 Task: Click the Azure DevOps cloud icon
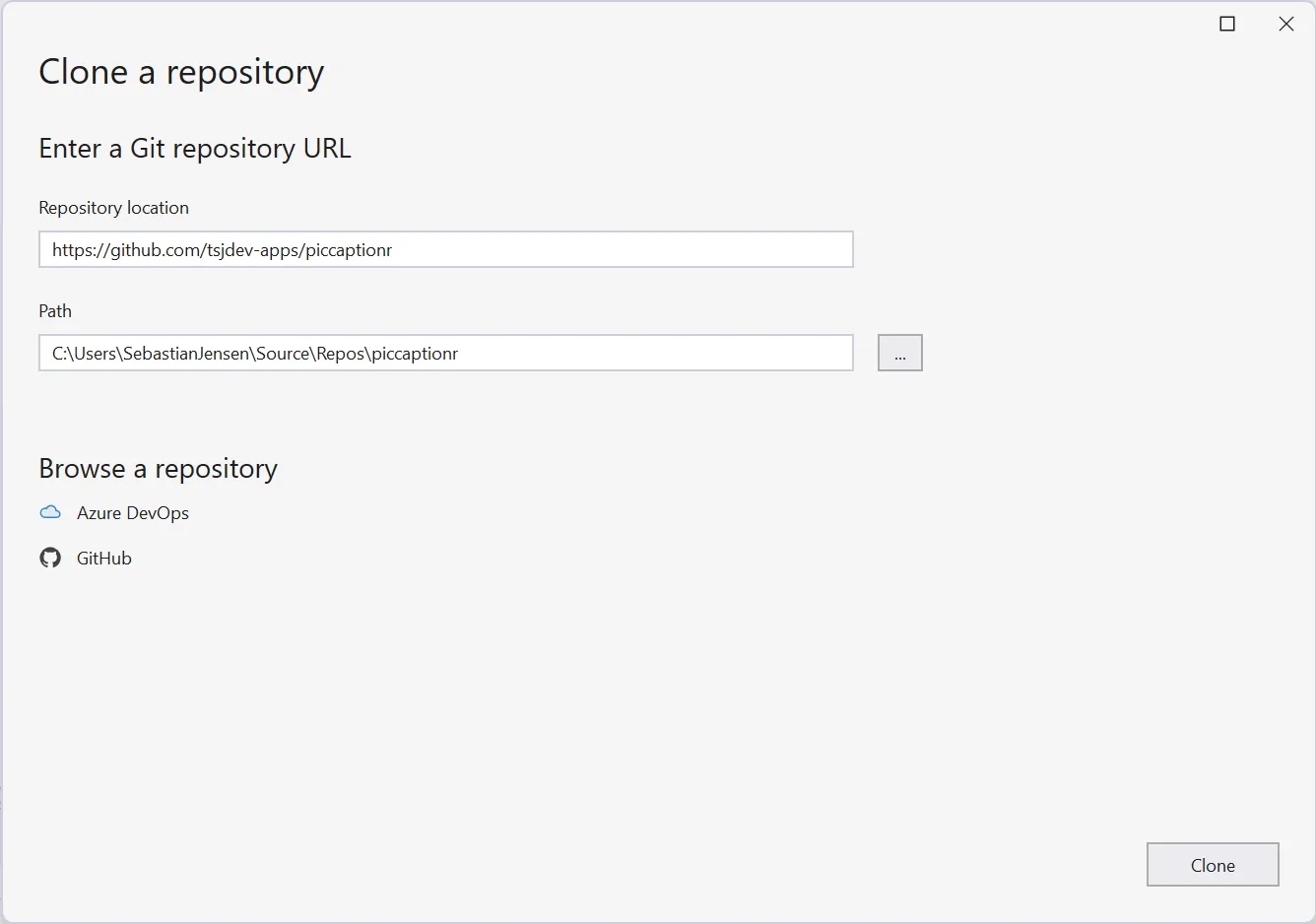click(x=50, y=512)
